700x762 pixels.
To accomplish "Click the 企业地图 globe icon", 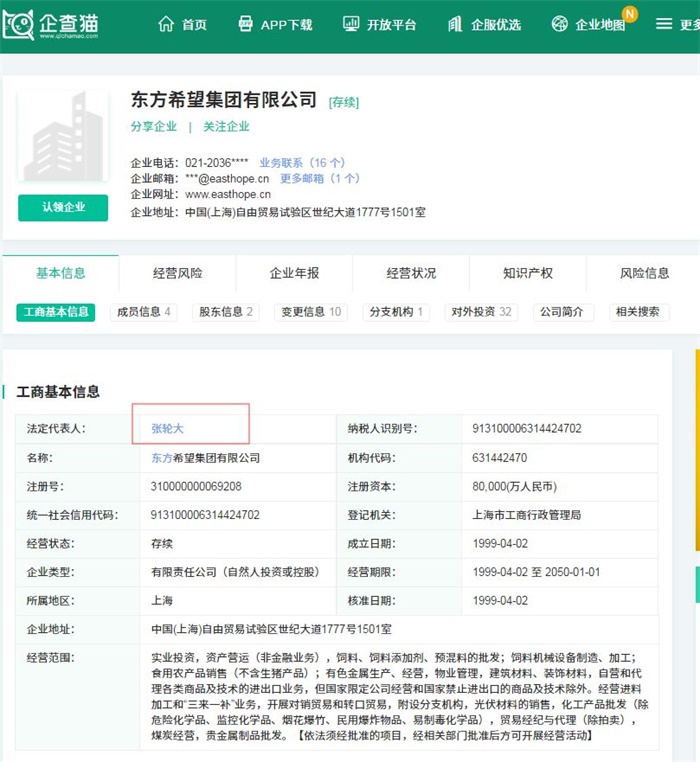I will tap(560, 24).
